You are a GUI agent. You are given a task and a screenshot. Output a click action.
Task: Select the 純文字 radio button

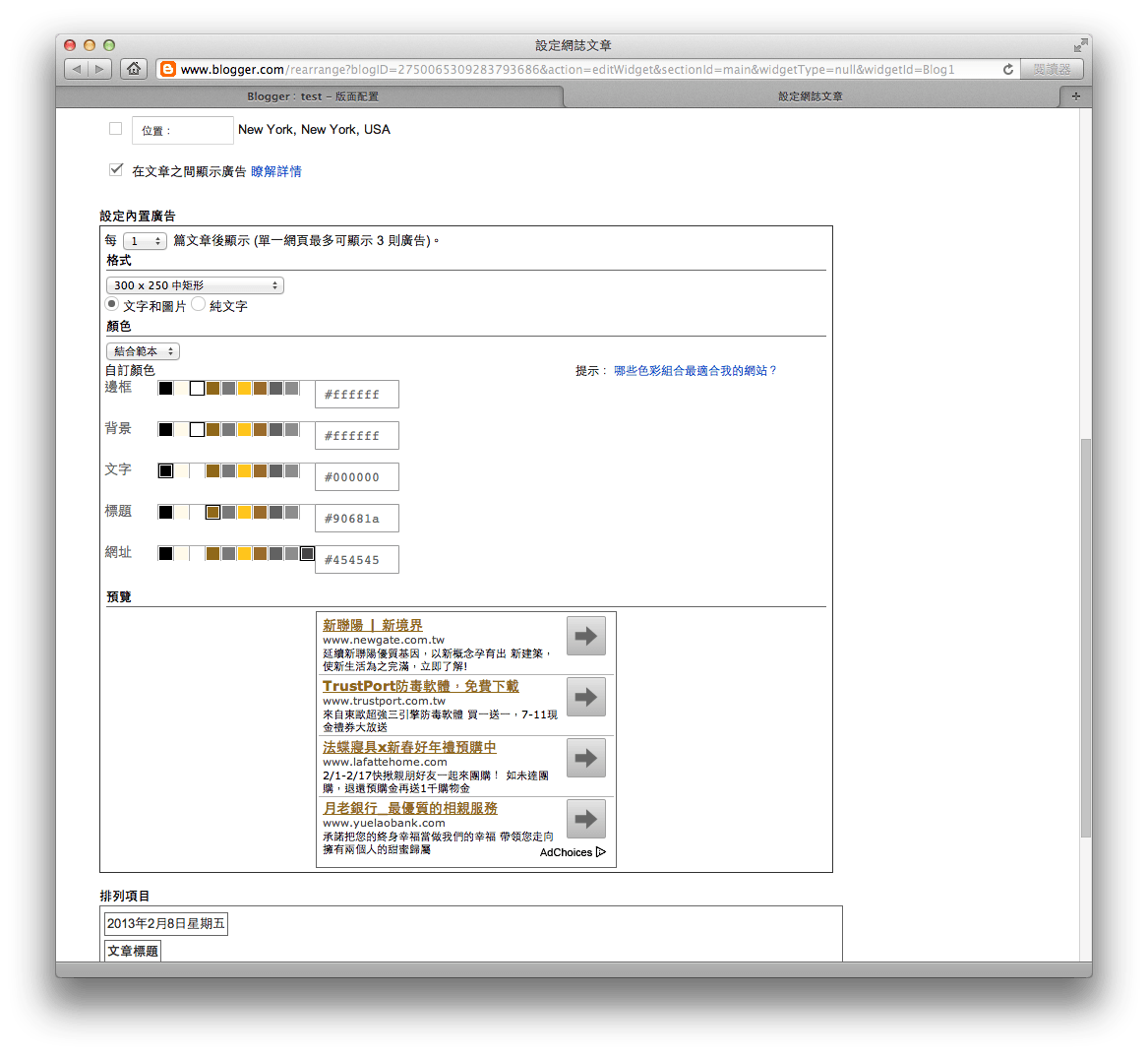click(200, 304)
